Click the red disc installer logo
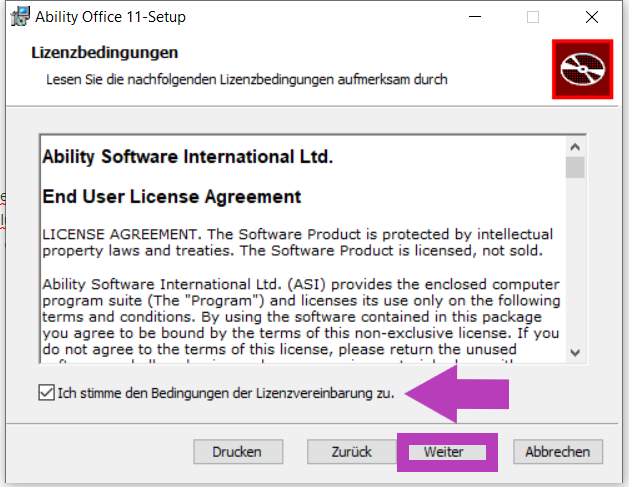Viewport: 629px width, 487px height. 582,69
